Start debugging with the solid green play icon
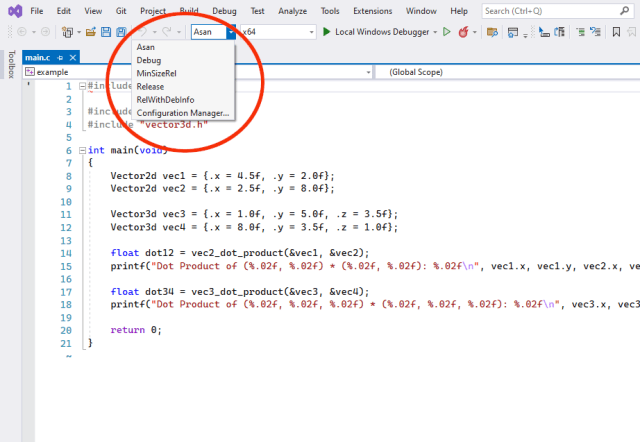Screen dimensions: 640x442 [x=326, y=31]
